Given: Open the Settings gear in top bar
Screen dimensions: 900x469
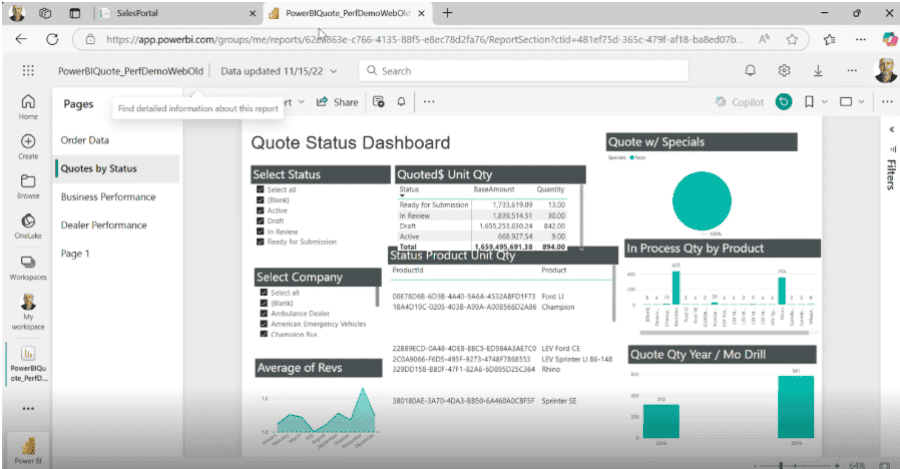Looking at the screenshot, I should point(785,71).
